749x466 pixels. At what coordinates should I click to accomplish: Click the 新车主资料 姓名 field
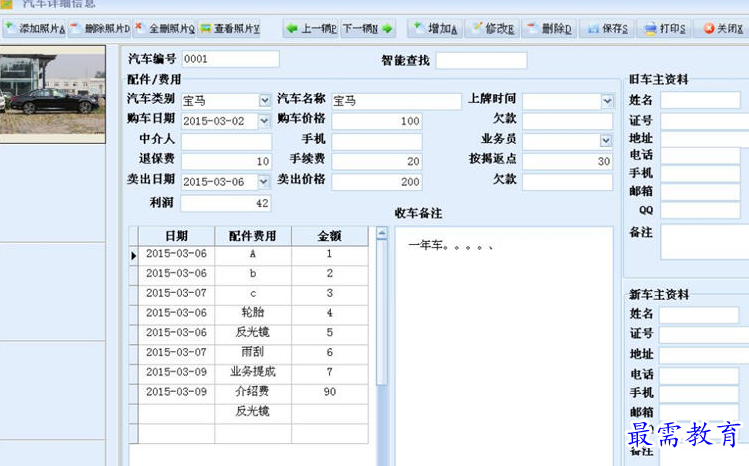click(699, 315)
